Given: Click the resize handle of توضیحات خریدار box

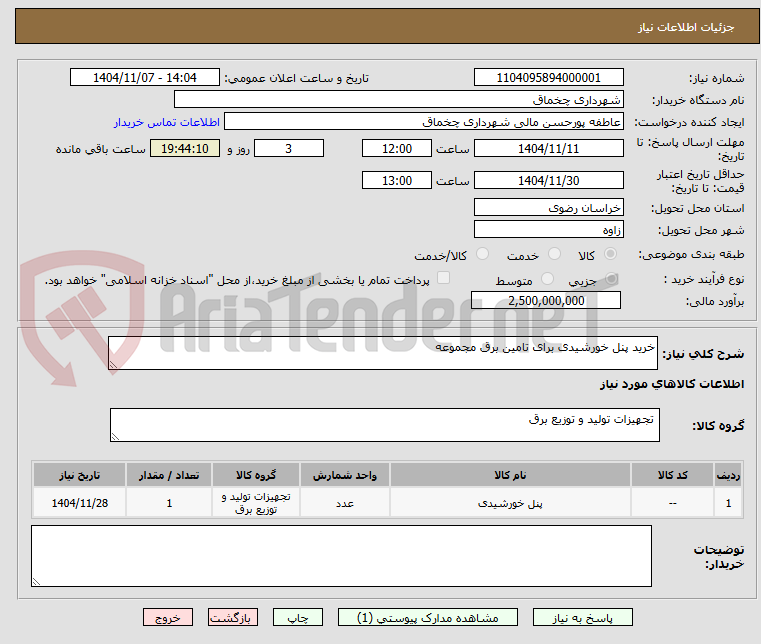Looking at the screenshot, I should (x=36, y=582).
